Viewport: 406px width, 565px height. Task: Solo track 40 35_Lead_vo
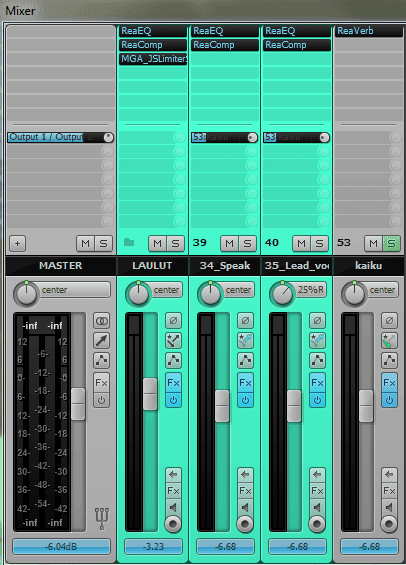pos(320,244)
